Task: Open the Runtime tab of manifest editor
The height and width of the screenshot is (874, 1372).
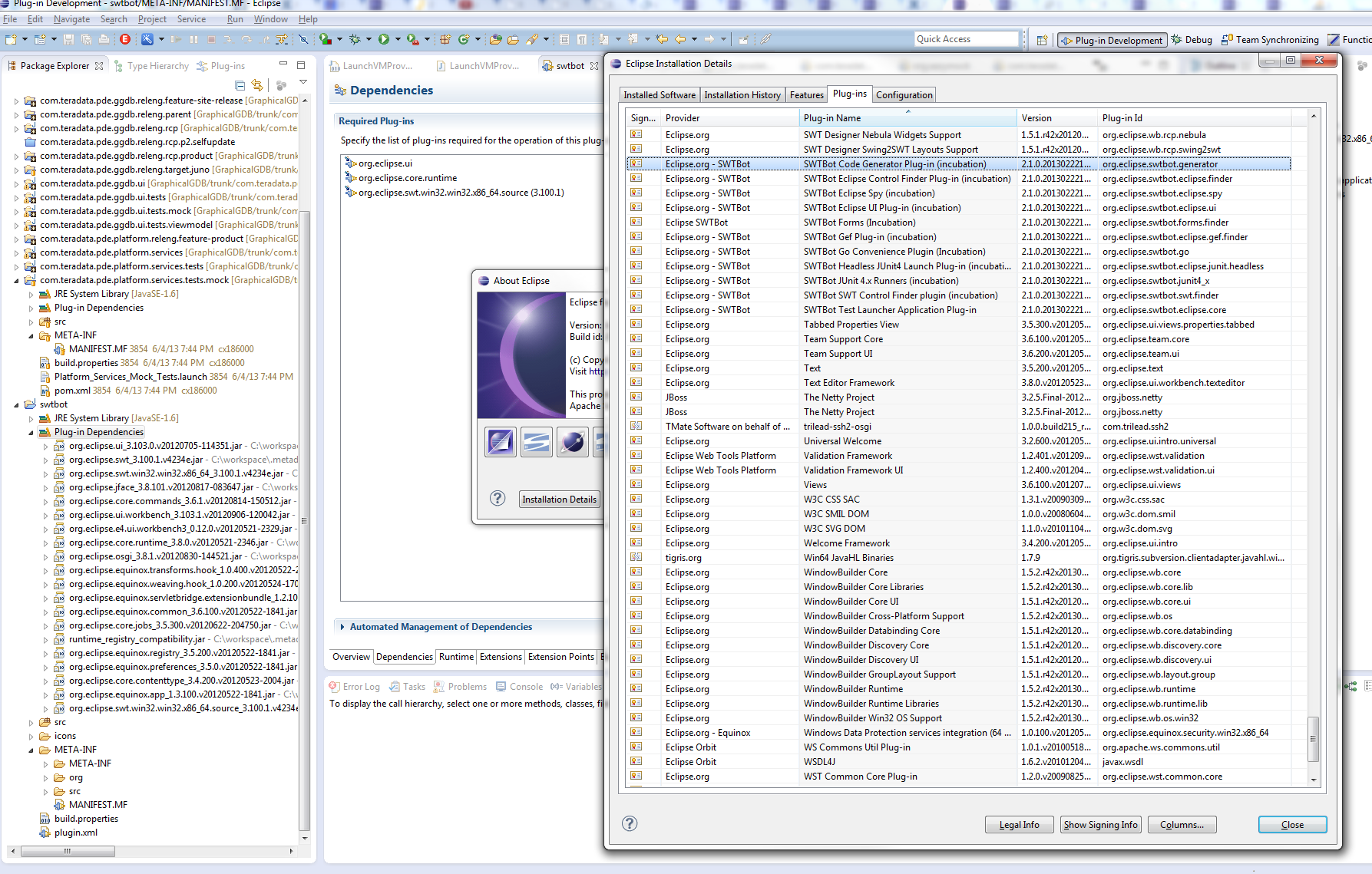Action: [x=456, y=657]
